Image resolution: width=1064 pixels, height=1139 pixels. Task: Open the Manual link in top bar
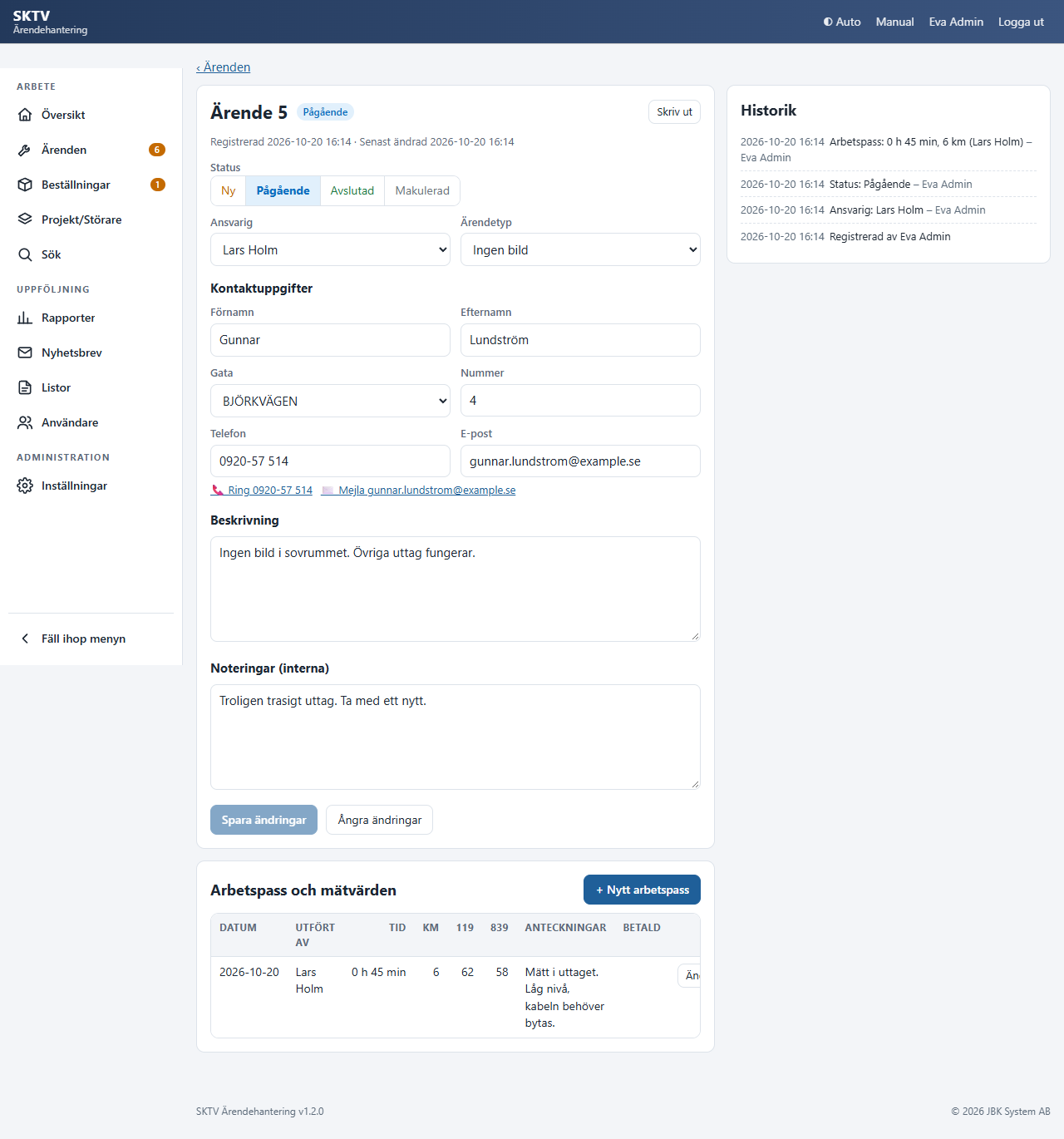[x=894, y=22]
